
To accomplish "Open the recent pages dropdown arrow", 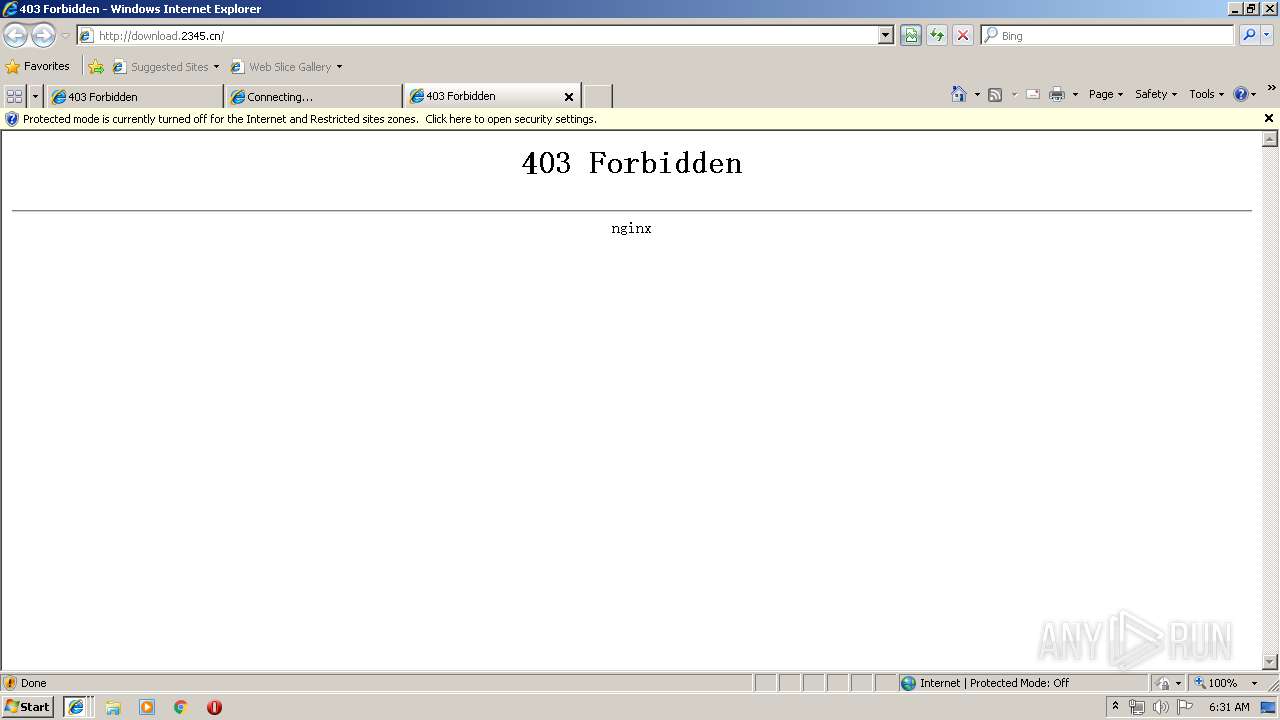I will 65,36.
